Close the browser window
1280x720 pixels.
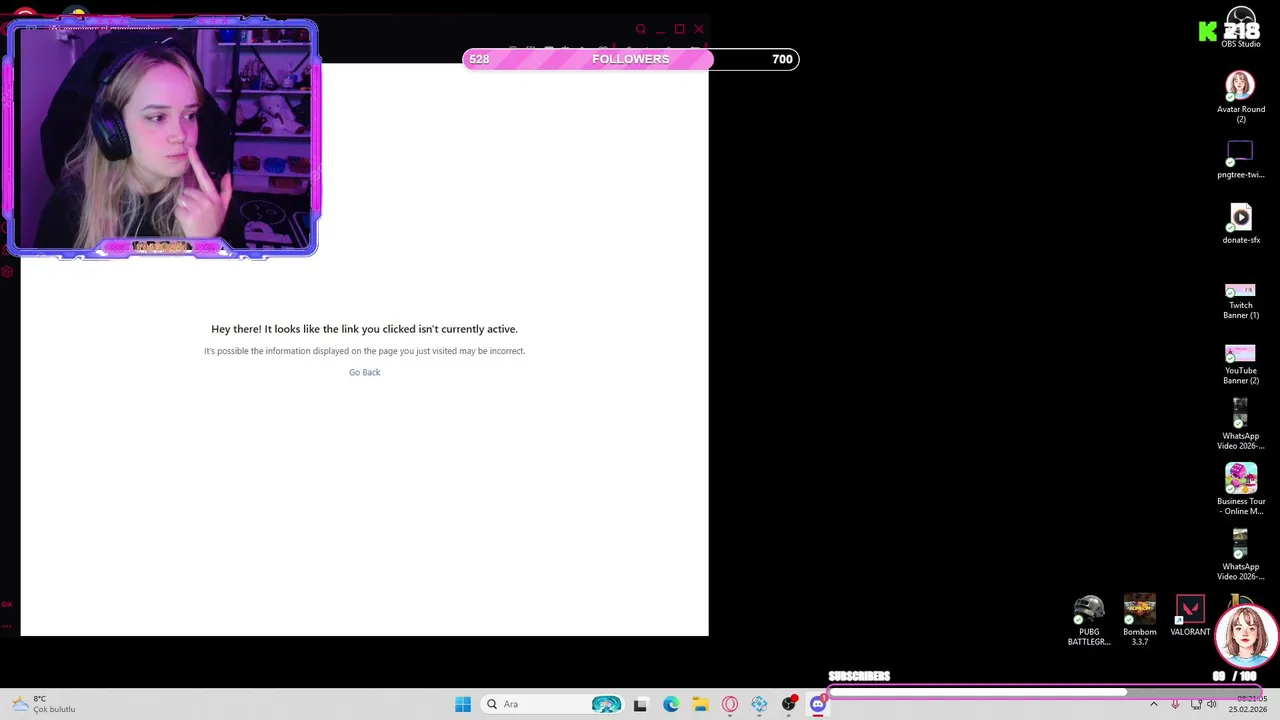[x=699, y=29]
